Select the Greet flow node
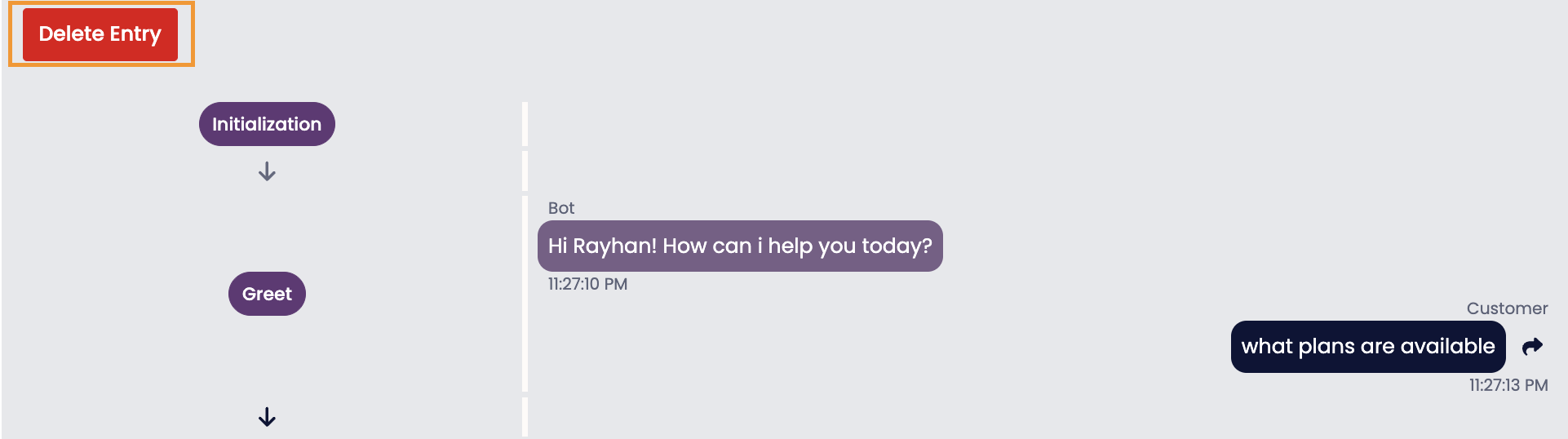Image resolution: width=1568 pixels, height=439 pixels. 267,294
